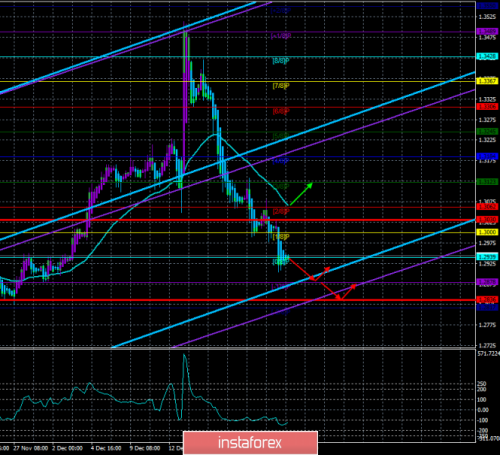This screenshot has height=455, width=500.
Task: Click the purple 1.3489 price tag
Action: [488, 31]
